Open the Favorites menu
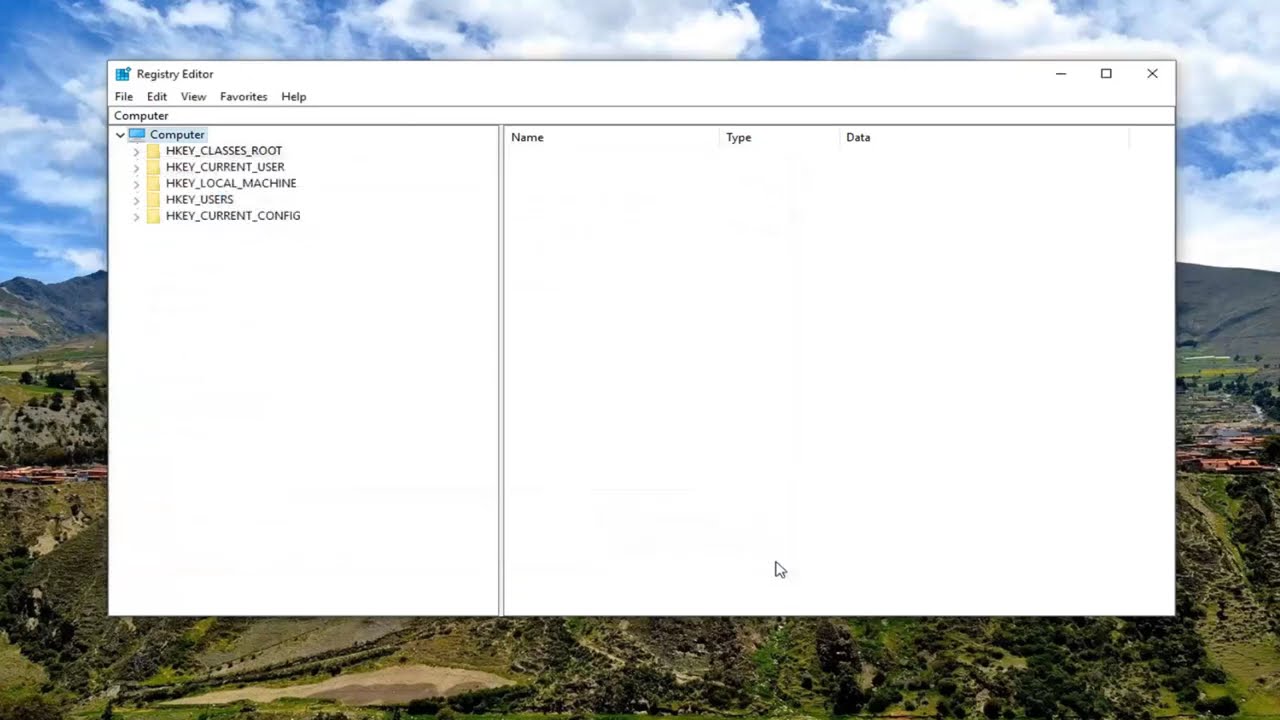This screenshot has height=720, width=1280. coord(244,97)
